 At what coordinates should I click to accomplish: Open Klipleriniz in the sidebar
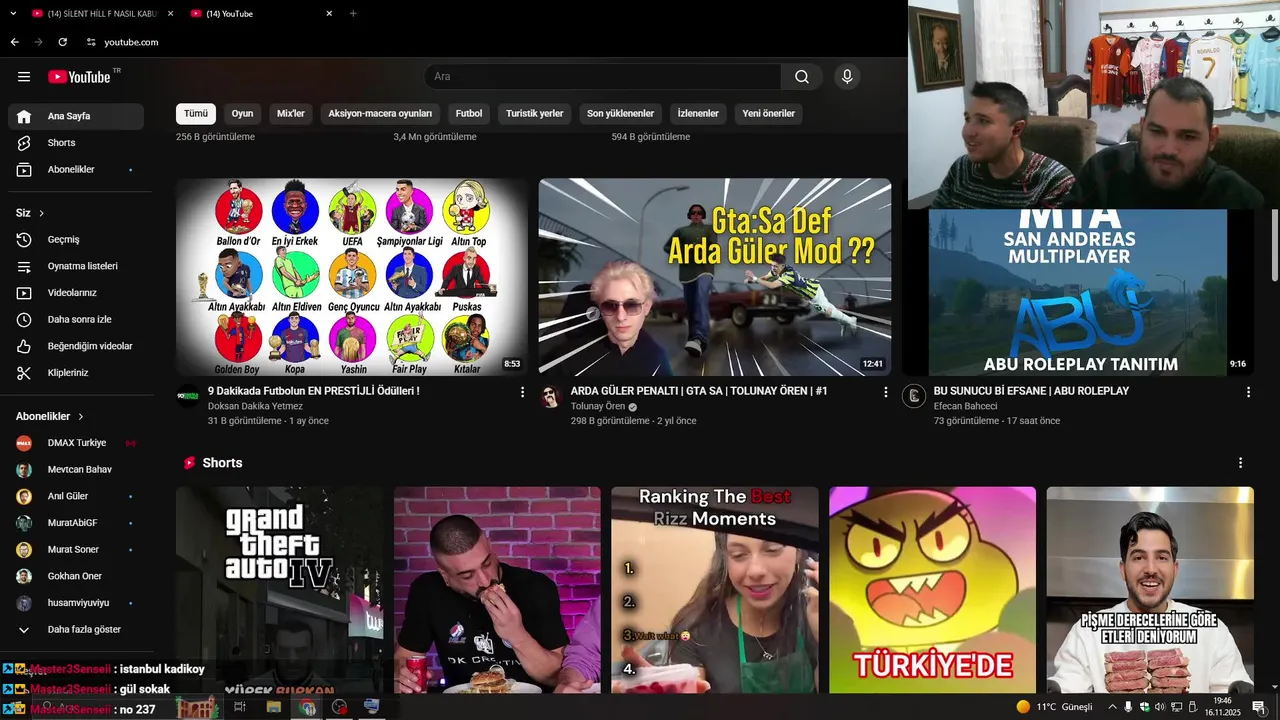pos(76,373)
